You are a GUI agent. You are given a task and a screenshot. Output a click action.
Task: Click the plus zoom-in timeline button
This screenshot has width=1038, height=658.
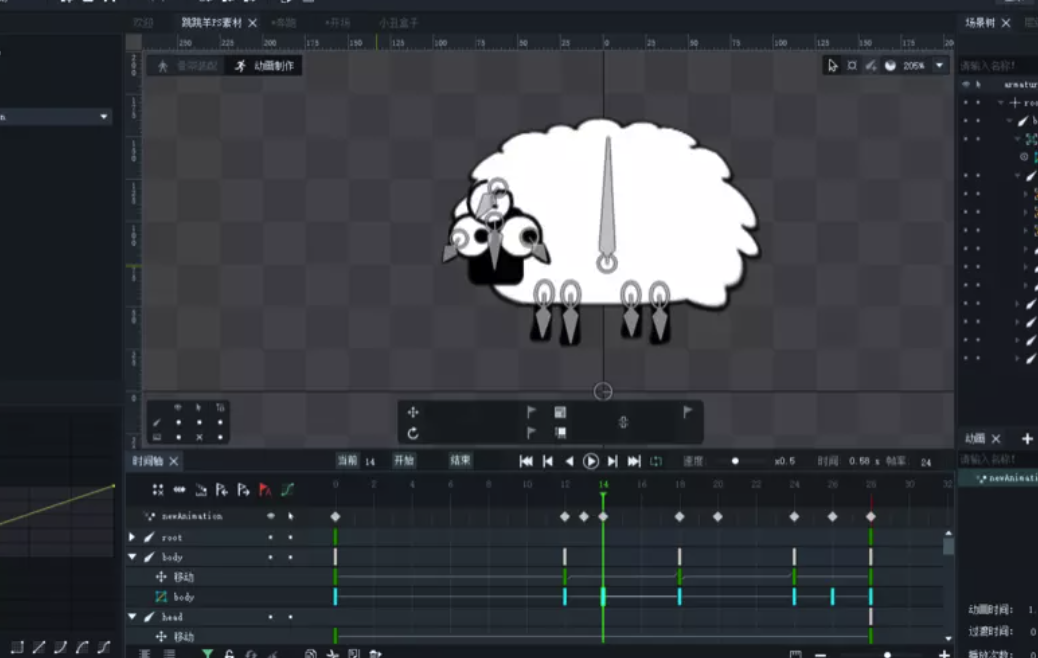point(943,654)
